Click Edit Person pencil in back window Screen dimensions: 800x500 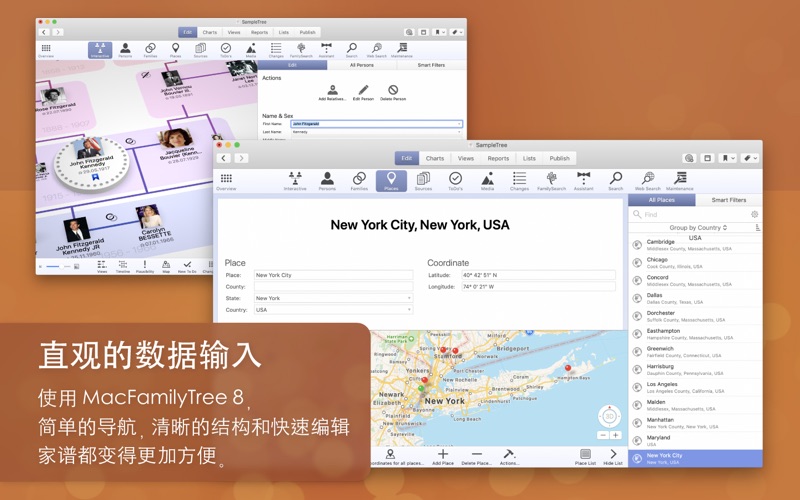(363, 93)
